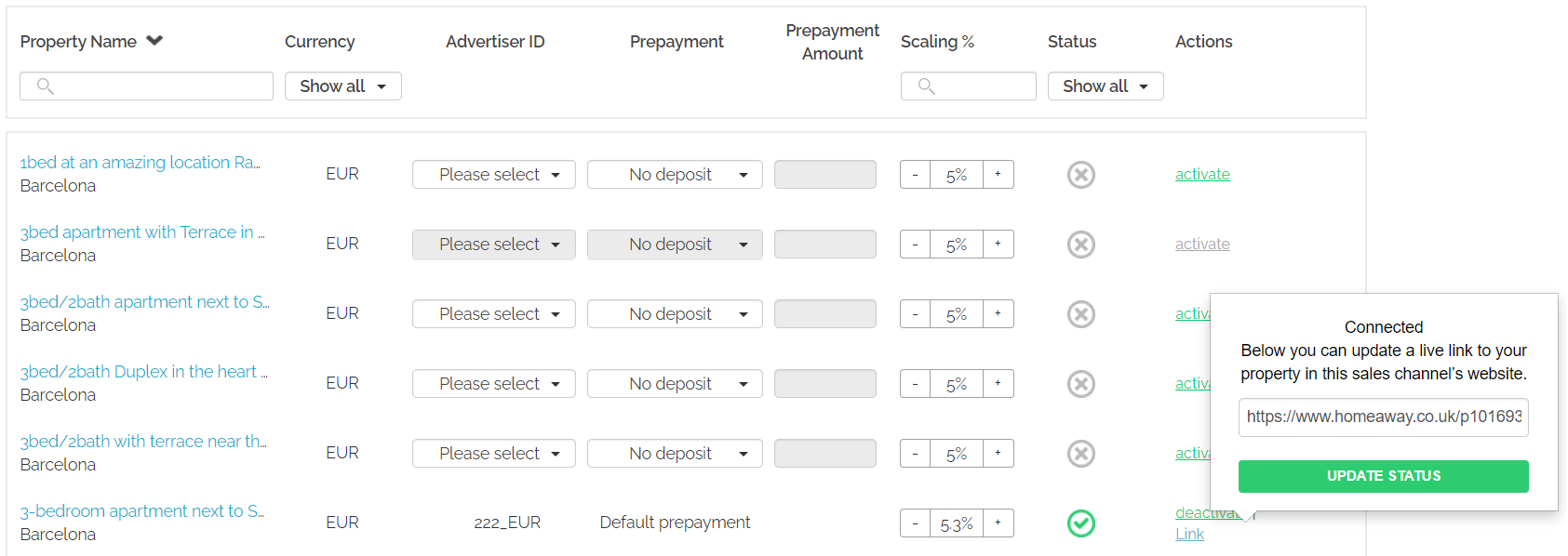Open the Status Show all filter dropdown
The width and height of the screenshot is (1568, 556).
(1106, 86)
